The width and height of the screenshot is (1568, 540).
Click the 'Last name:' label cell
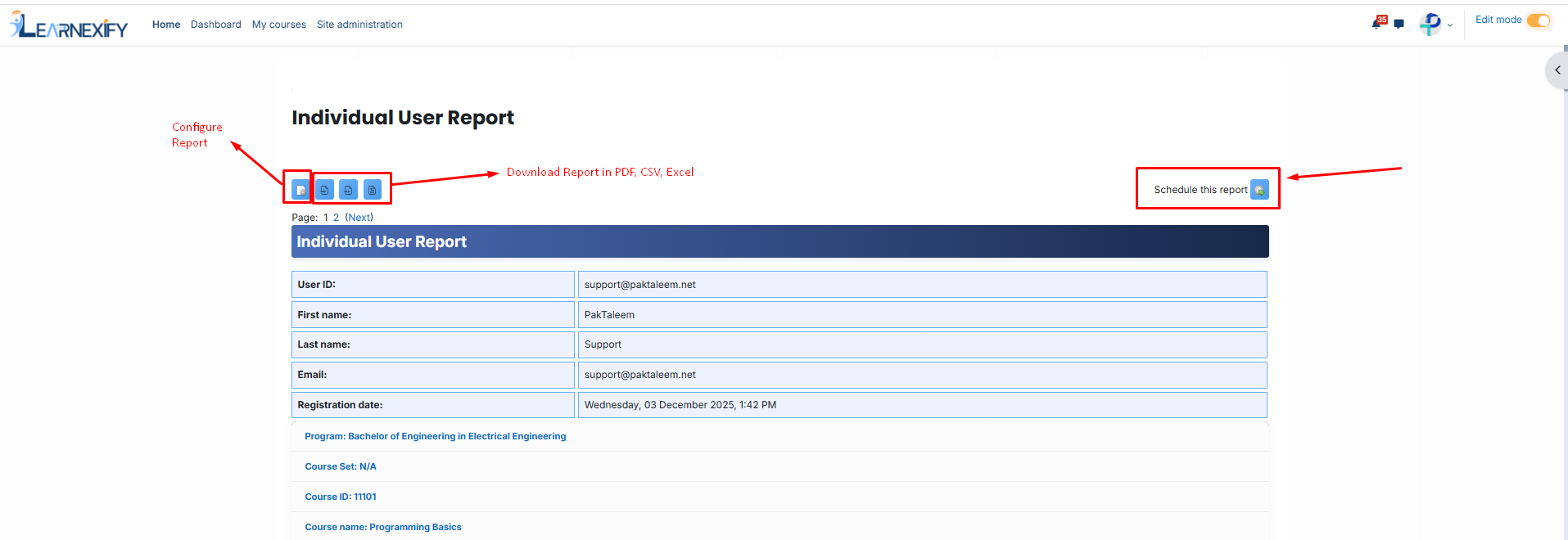click(433, 344)
